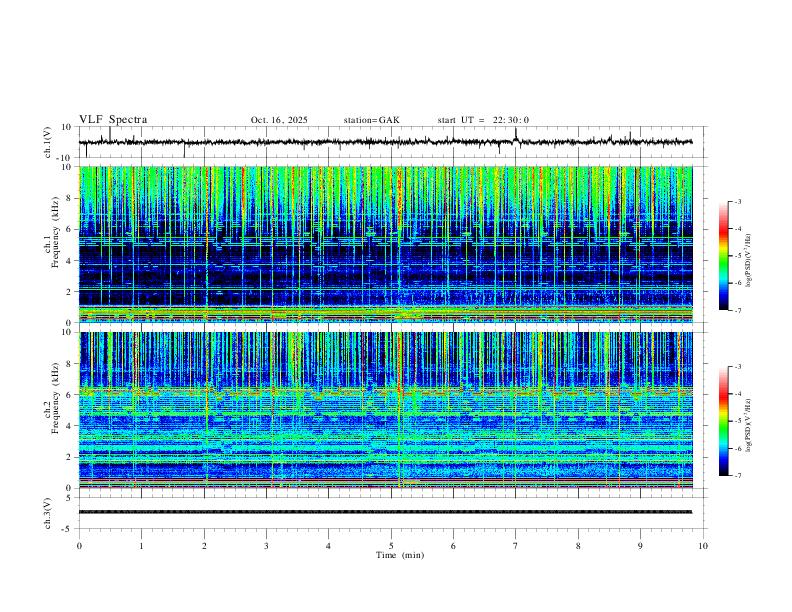
Task: Click the ch.1 color bar 'log(PSD)(V²/Hz)' label
Action: [749, 261]
